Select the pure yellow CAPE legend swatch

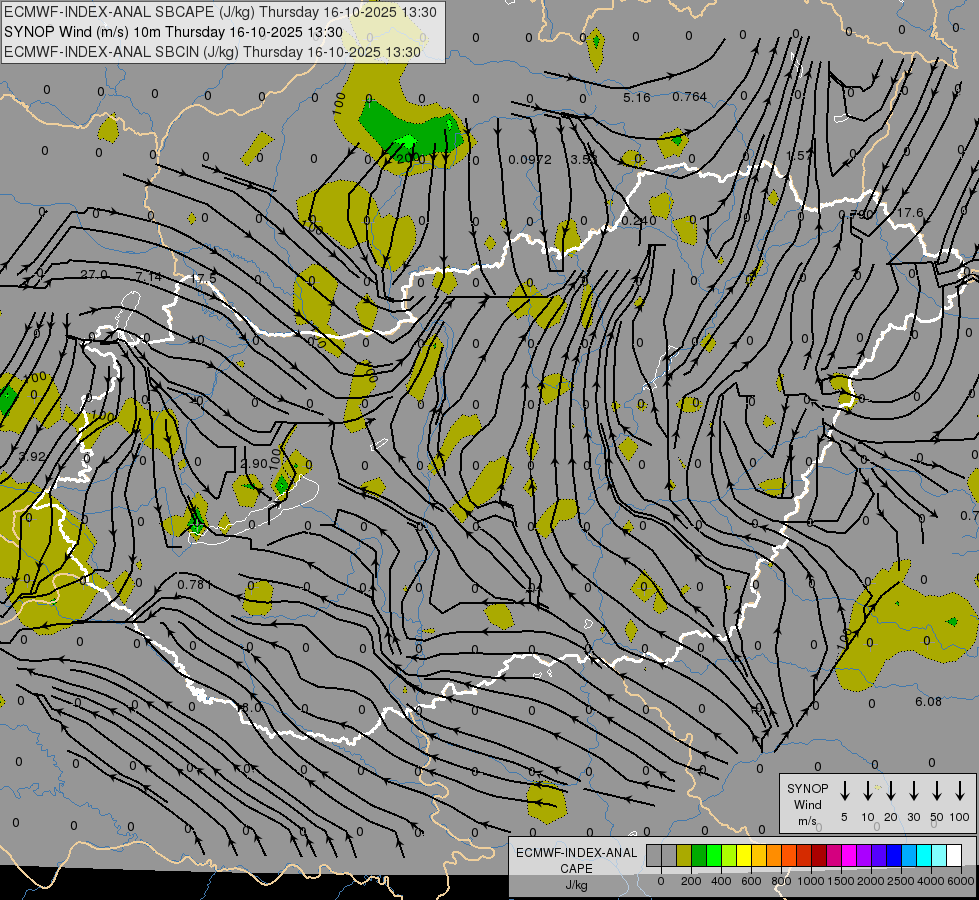[744, 855]
